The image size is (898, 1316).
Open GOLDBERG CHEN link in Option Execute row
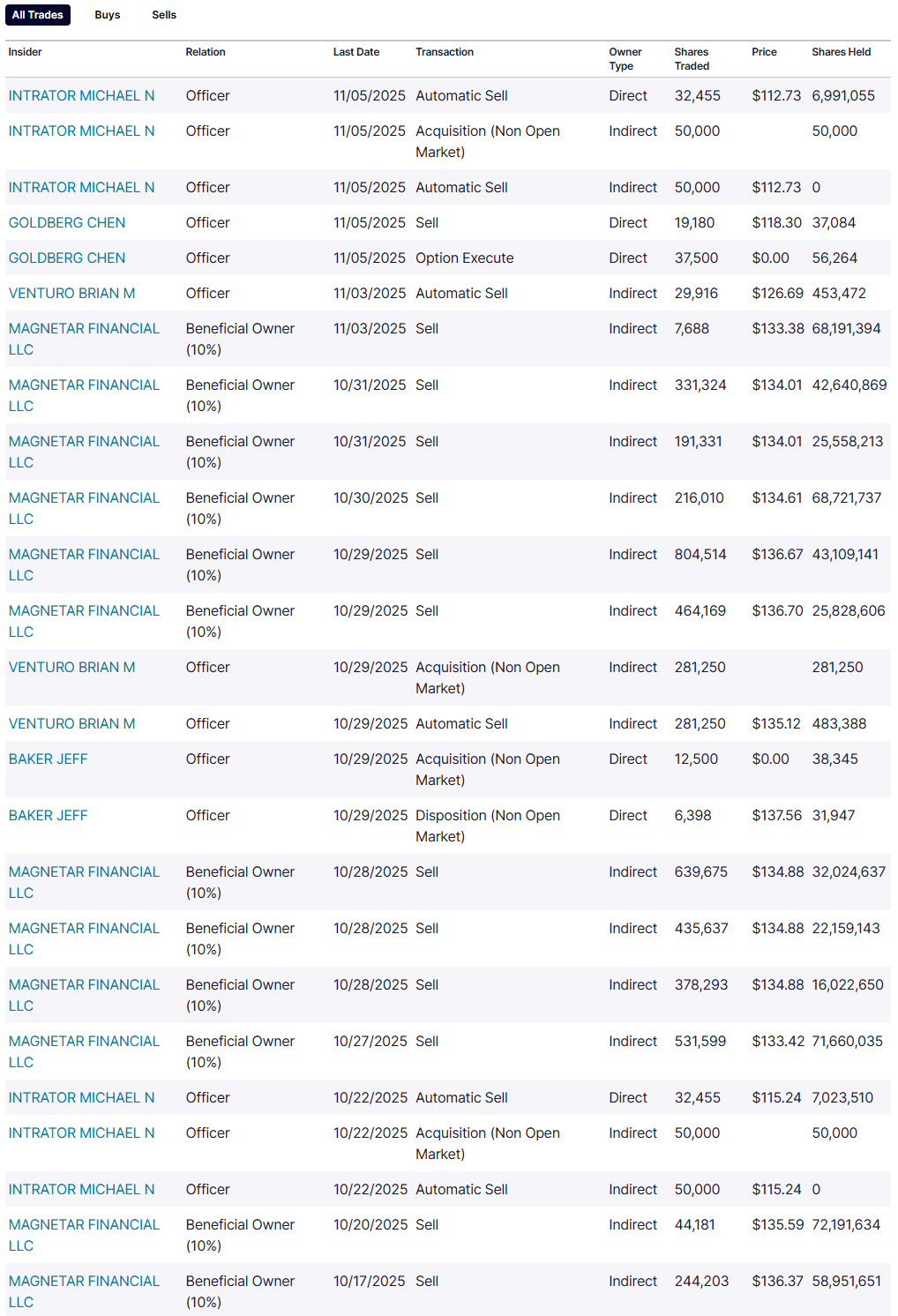point(67,258)
